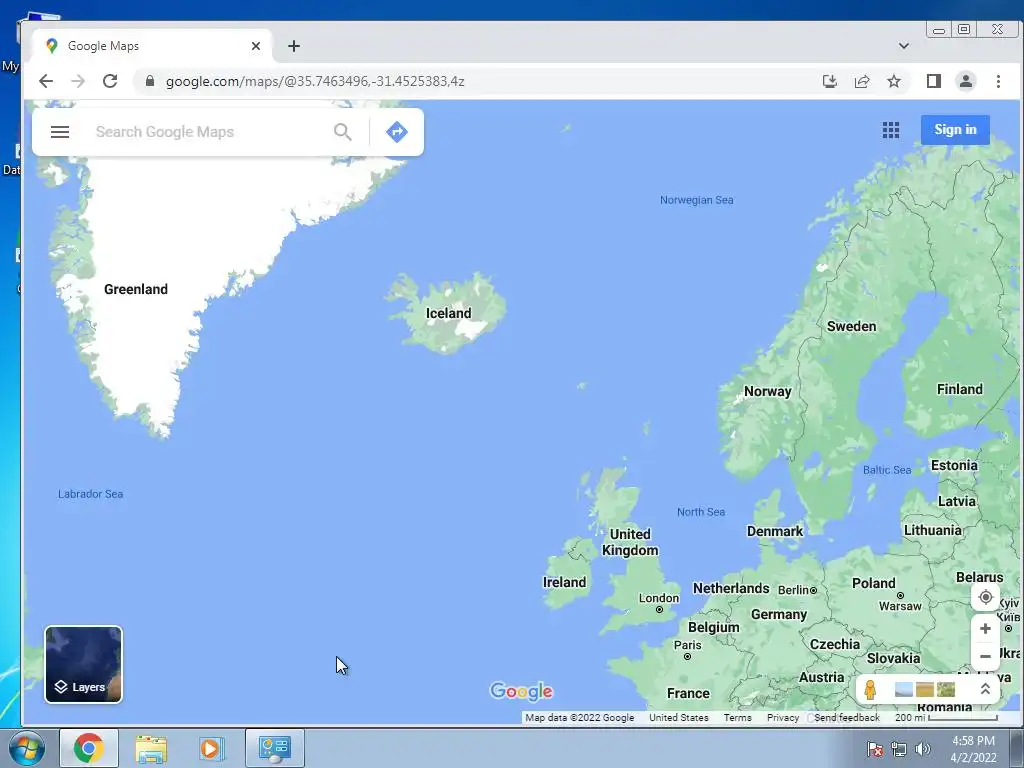The width and height of the screenshot is (1024, 768).
Task: Click the install app icon in address bar
Action: tap(829, 81)
